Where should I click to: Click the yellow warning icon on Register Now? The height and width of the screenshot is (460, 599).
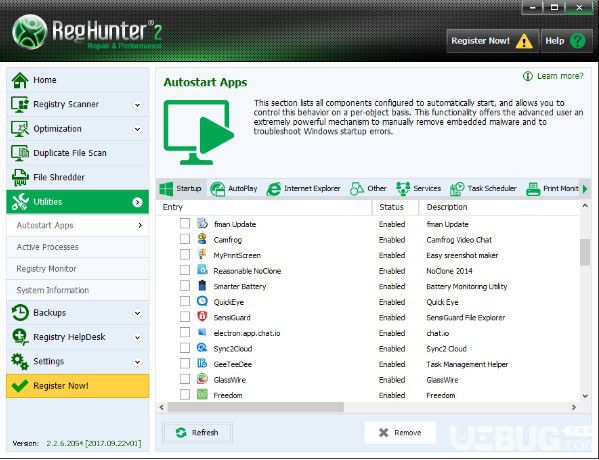[524, 41]
